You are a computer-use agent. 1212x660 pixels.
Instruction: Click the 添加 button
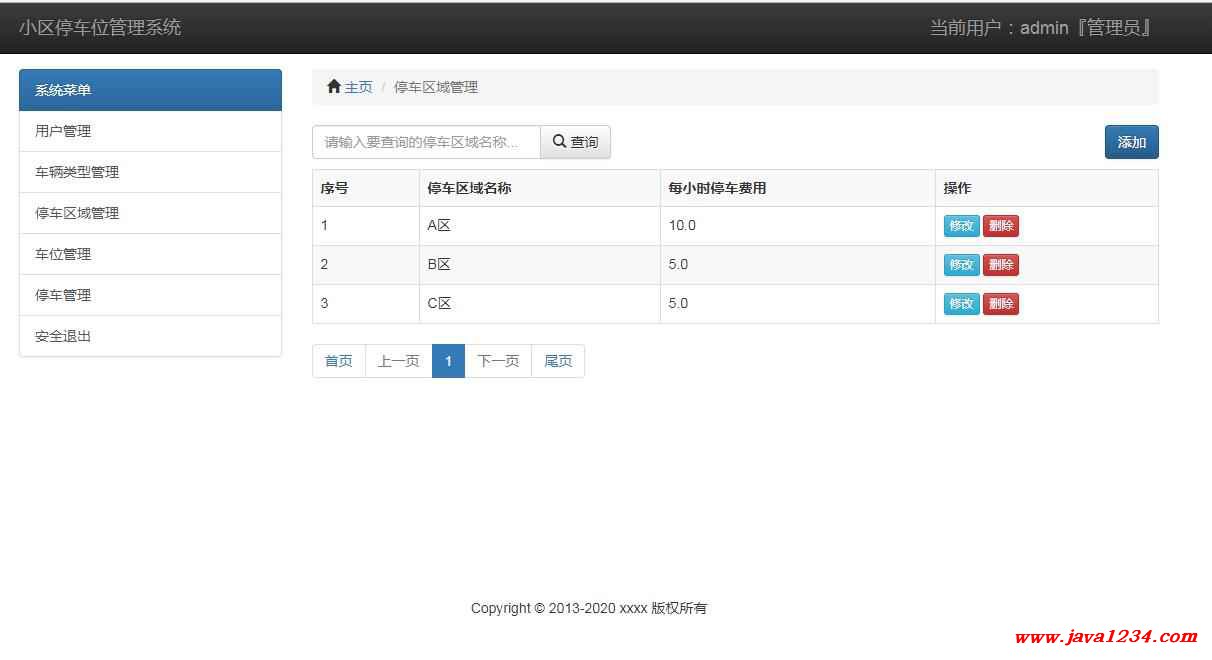point(1131,142)
